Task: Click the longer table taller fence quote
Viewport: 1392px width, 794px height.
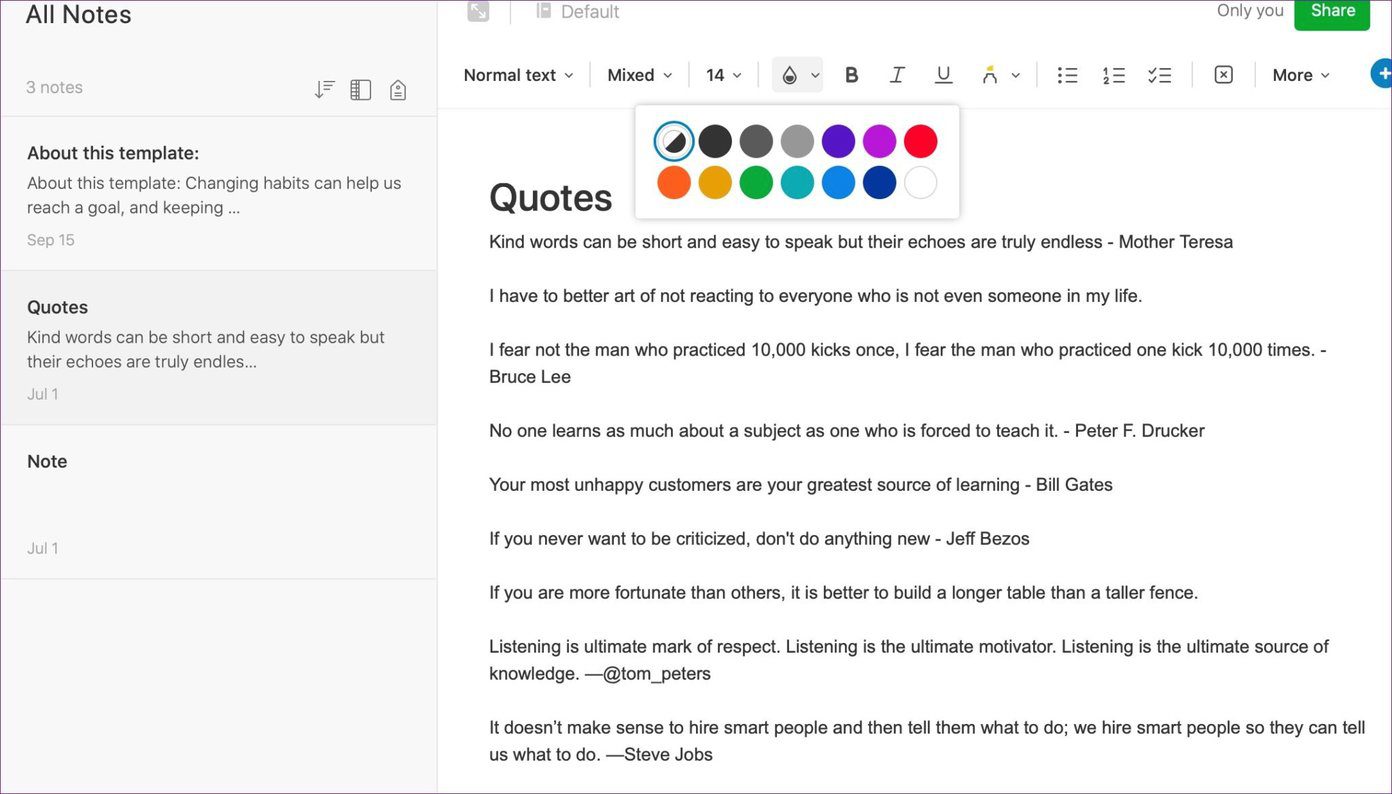Action: (x=843, y=593)
